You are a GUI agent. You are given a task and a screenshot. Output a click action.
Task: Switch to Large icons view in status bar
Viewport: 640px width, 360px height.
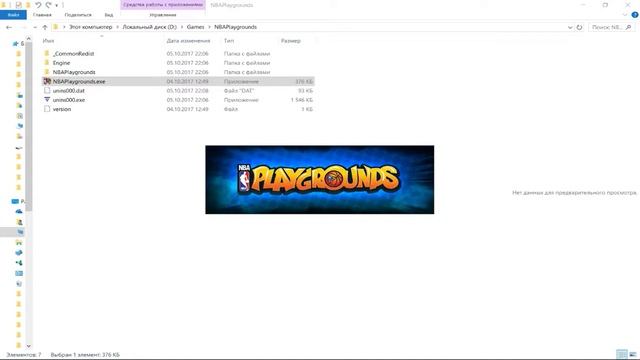tap(633, 354)
